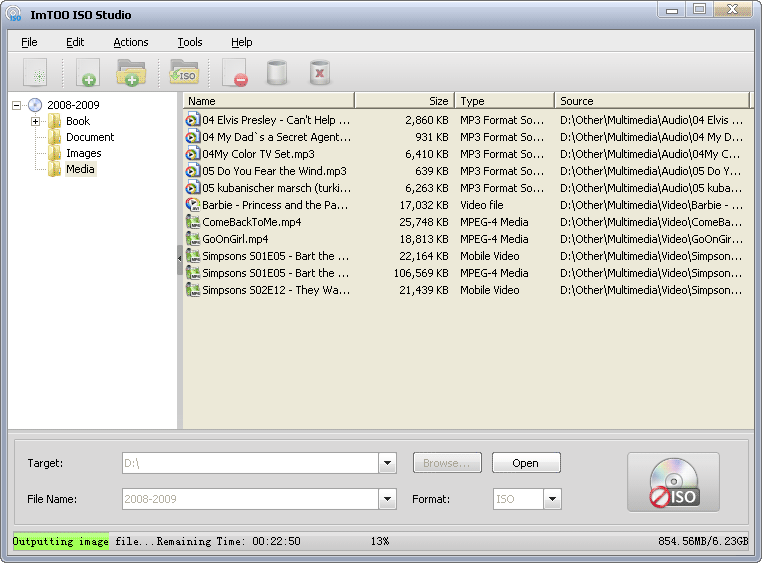
Task: Click the empty trash bin toolbar icon
Action: click(277, 73)
